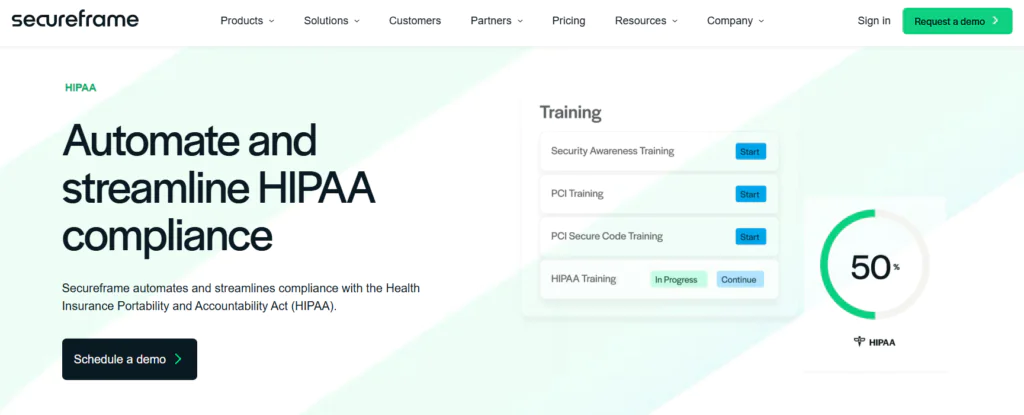Viewport: 1024px width, 415px height.
Task: Click the Automate and streamline HIPAA compliance headline
Action: pos(219,188)
